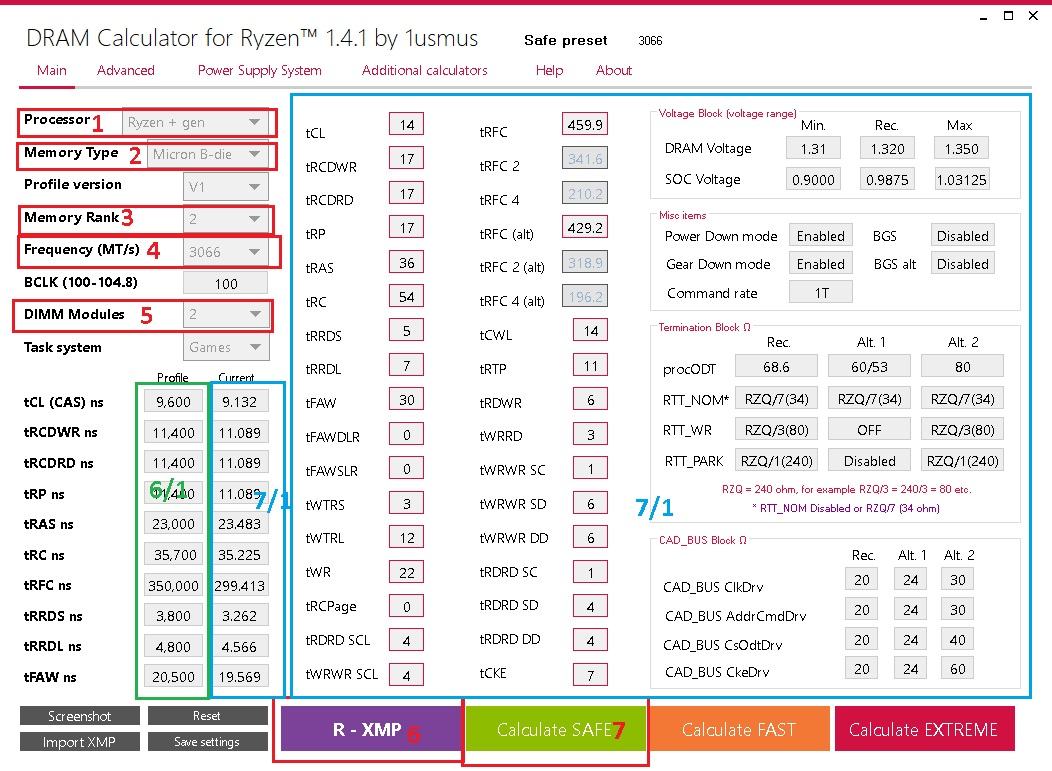Expand the Task system dropdown
Image resolution: width=1052 pixels, height=771 pixels.
[225, 347]
